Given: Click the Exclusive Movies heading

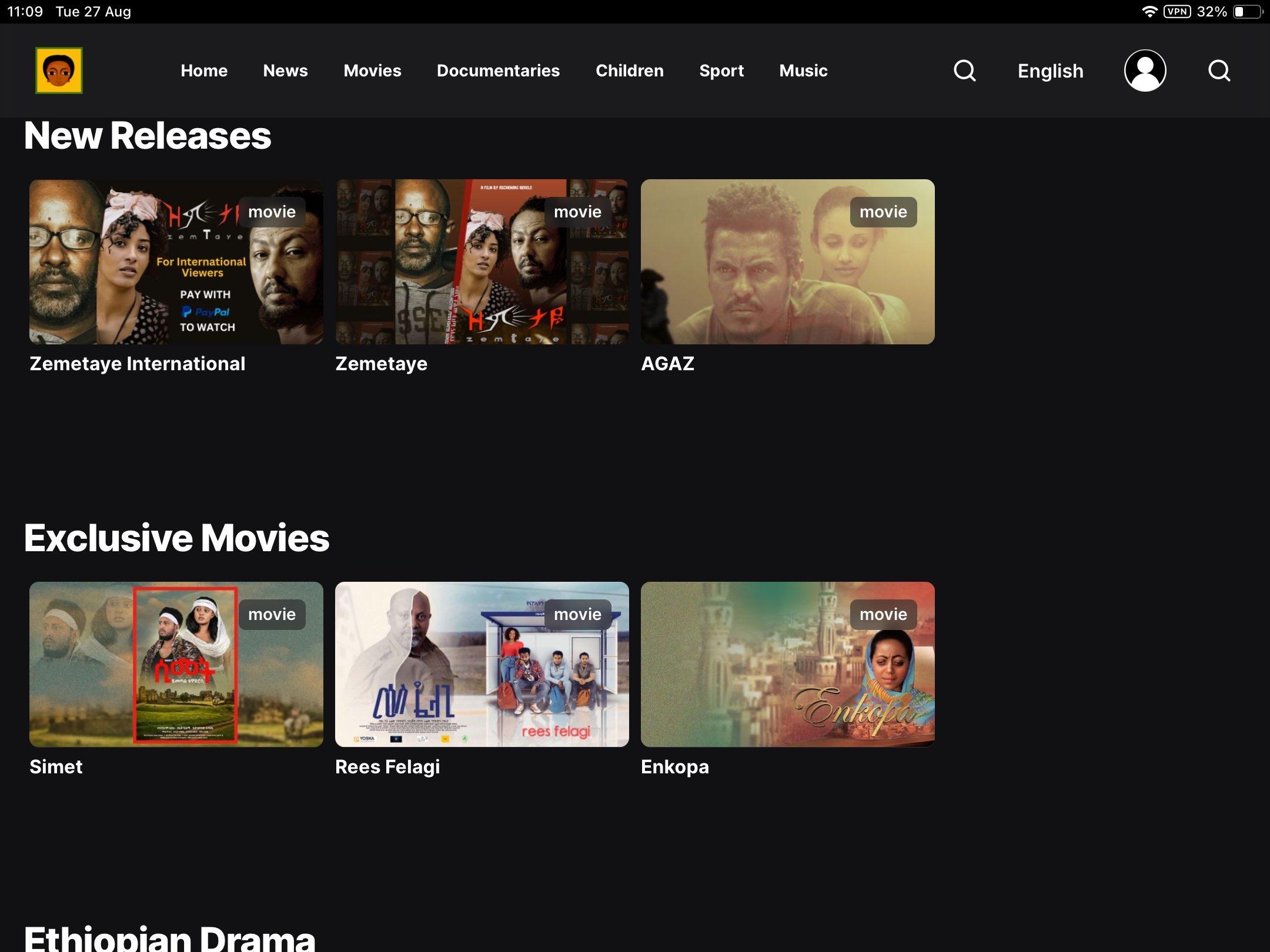Looking at the screenshot, I should 176,538.
